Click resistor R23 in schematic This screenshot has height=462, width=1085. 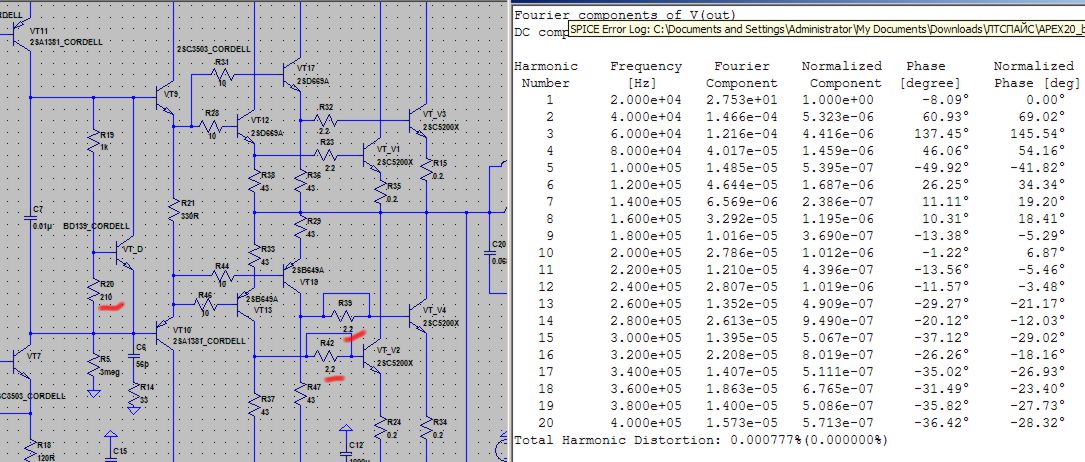tap(326, 154)
